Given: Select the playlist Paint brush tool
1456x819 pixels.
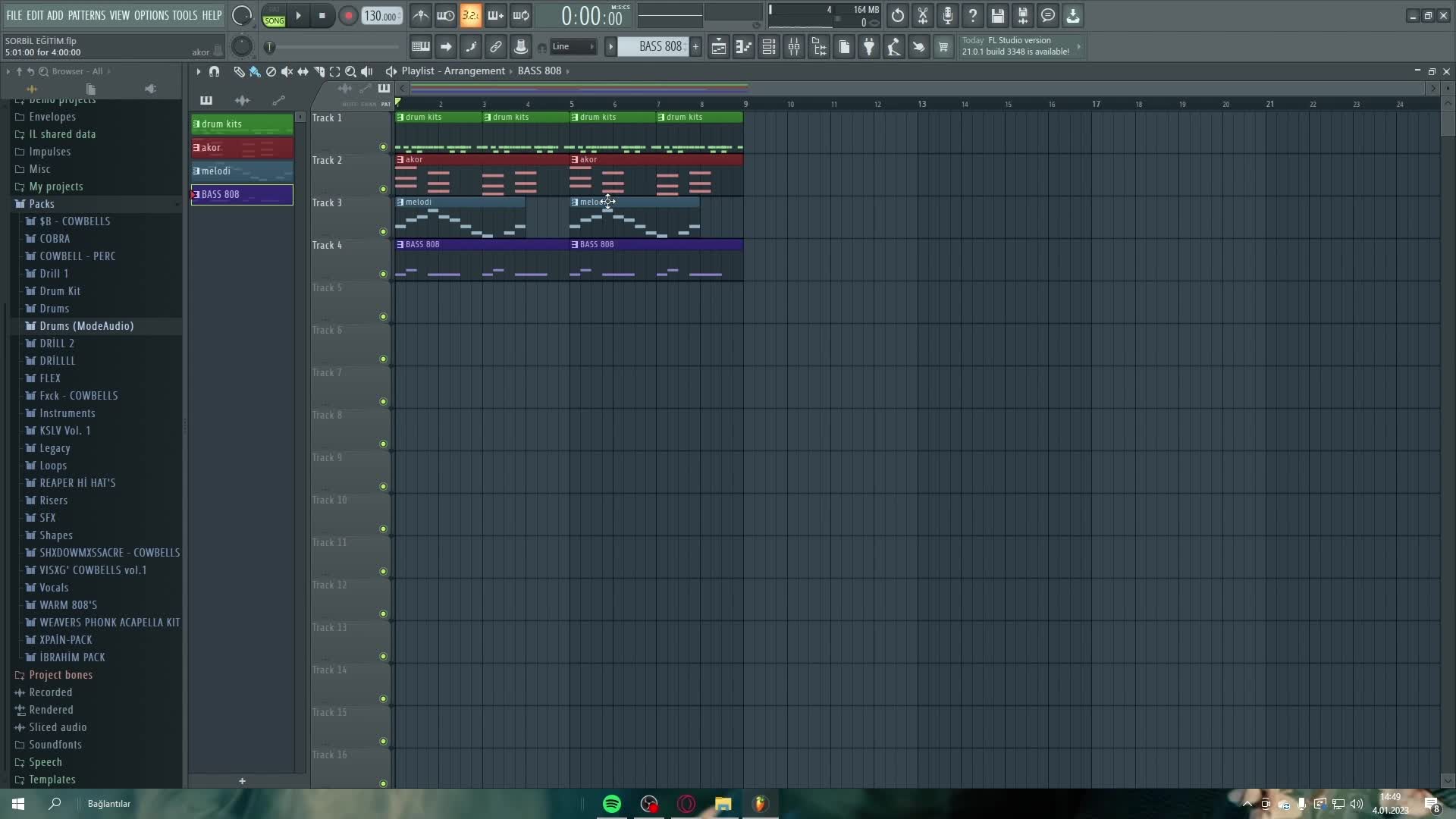Looking at the screenshot, I should 255,71.
